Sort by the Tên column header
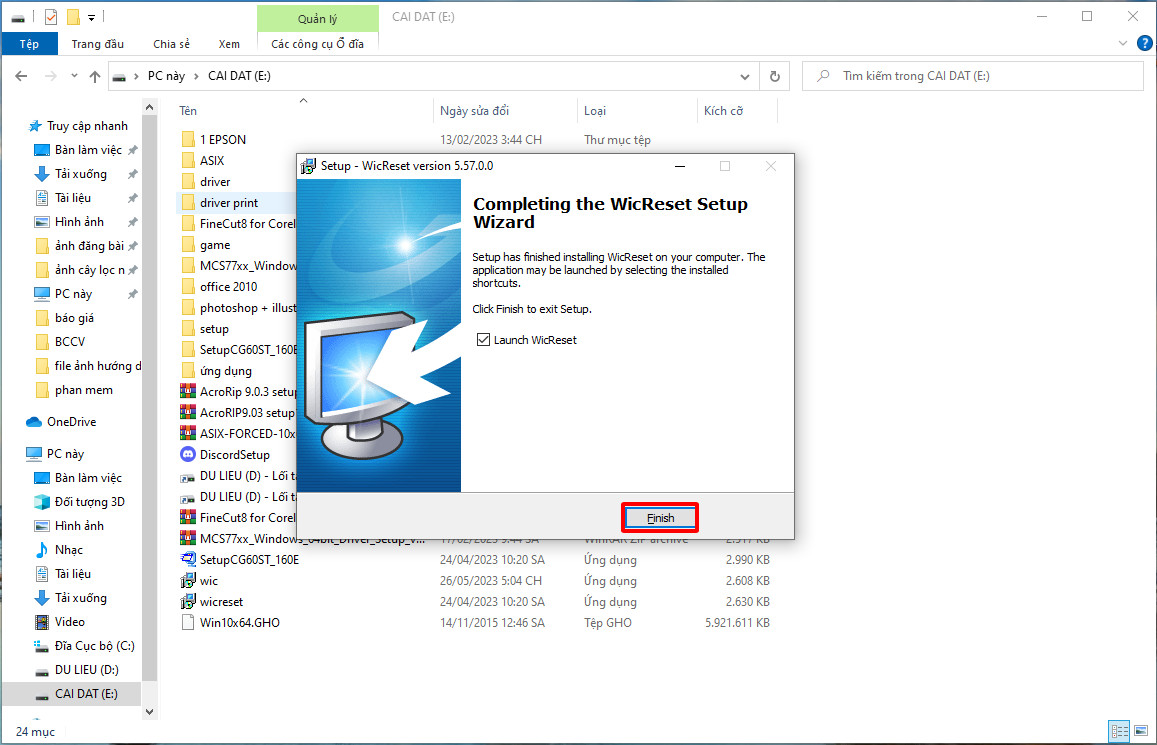The width and height of the screenshot is (1157, 745). (188, 111)
